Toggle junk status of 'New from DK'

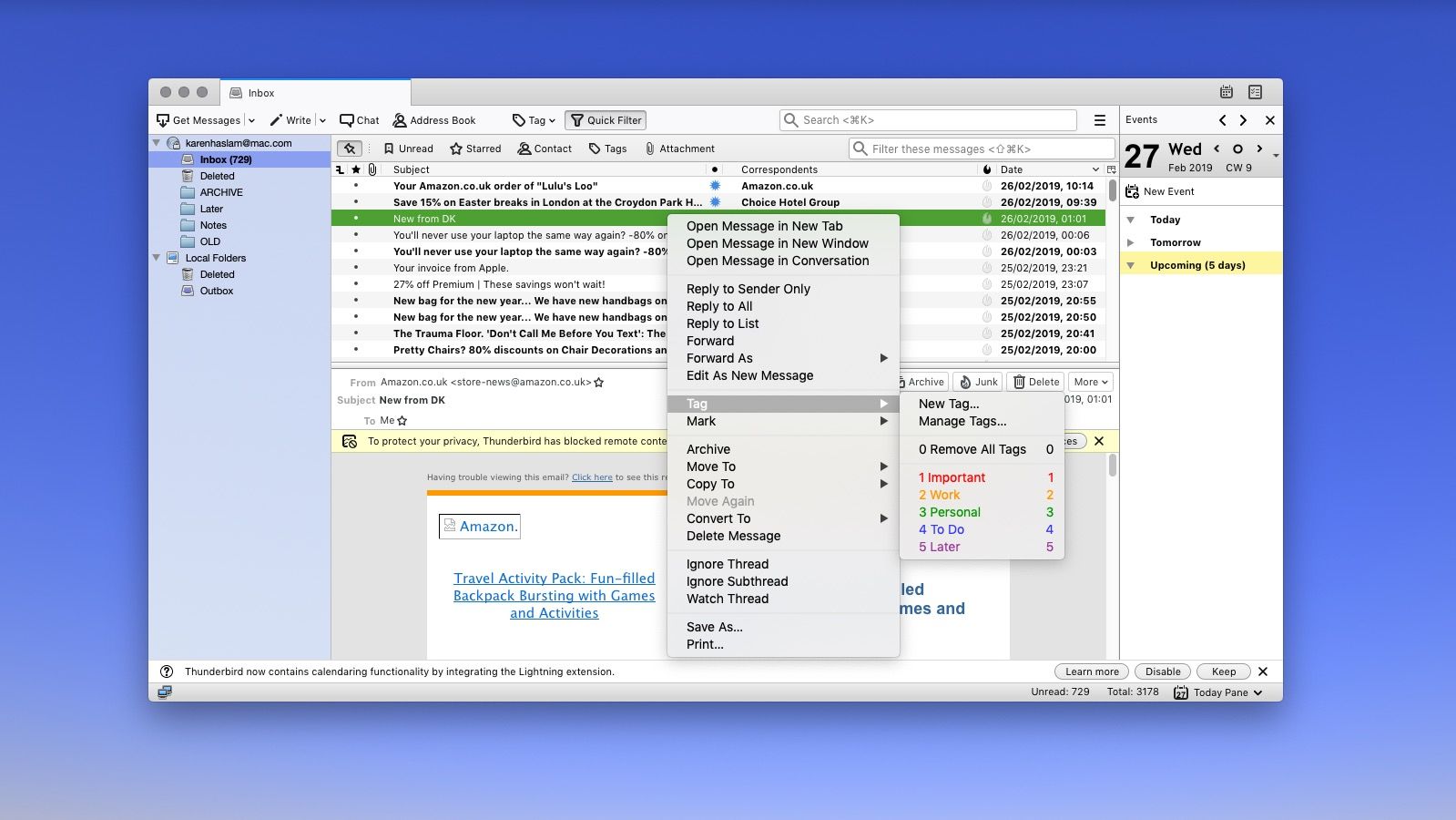point(987,219)
